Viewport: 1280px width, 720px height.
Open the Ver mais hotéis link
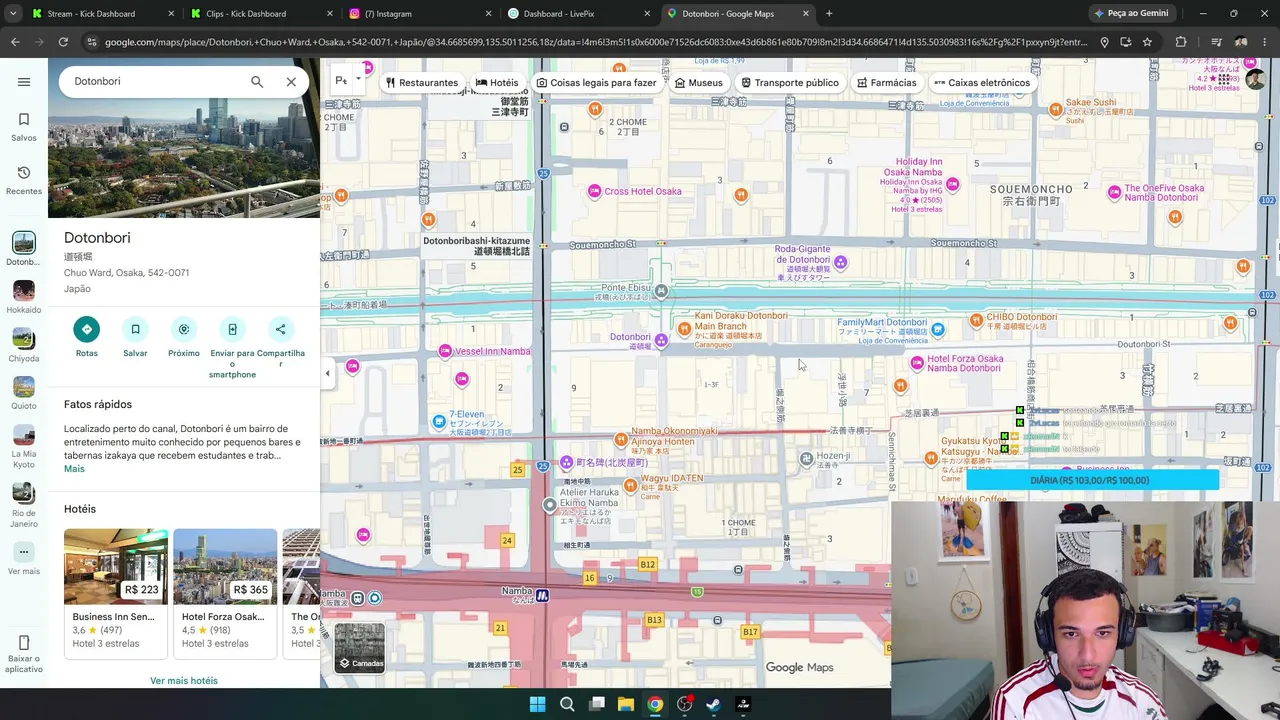pos(184,681)
